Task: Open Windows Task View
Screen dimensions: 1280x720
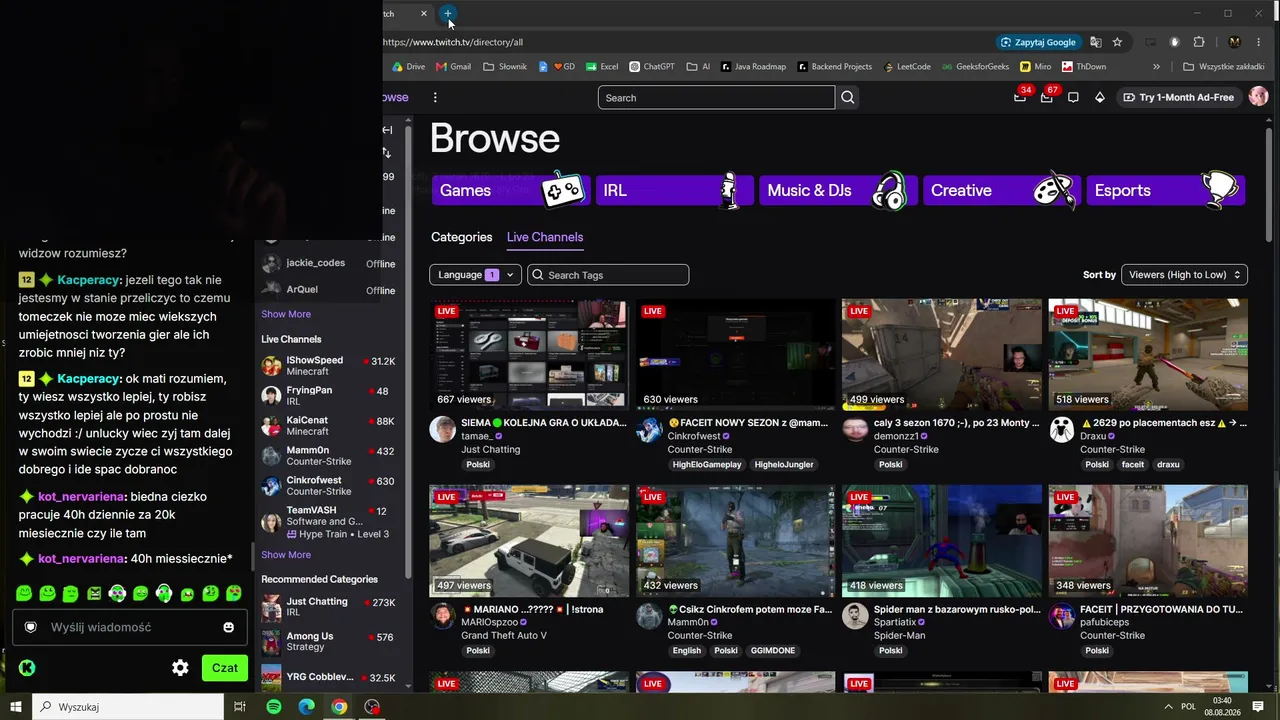Action: click(240, 707)
